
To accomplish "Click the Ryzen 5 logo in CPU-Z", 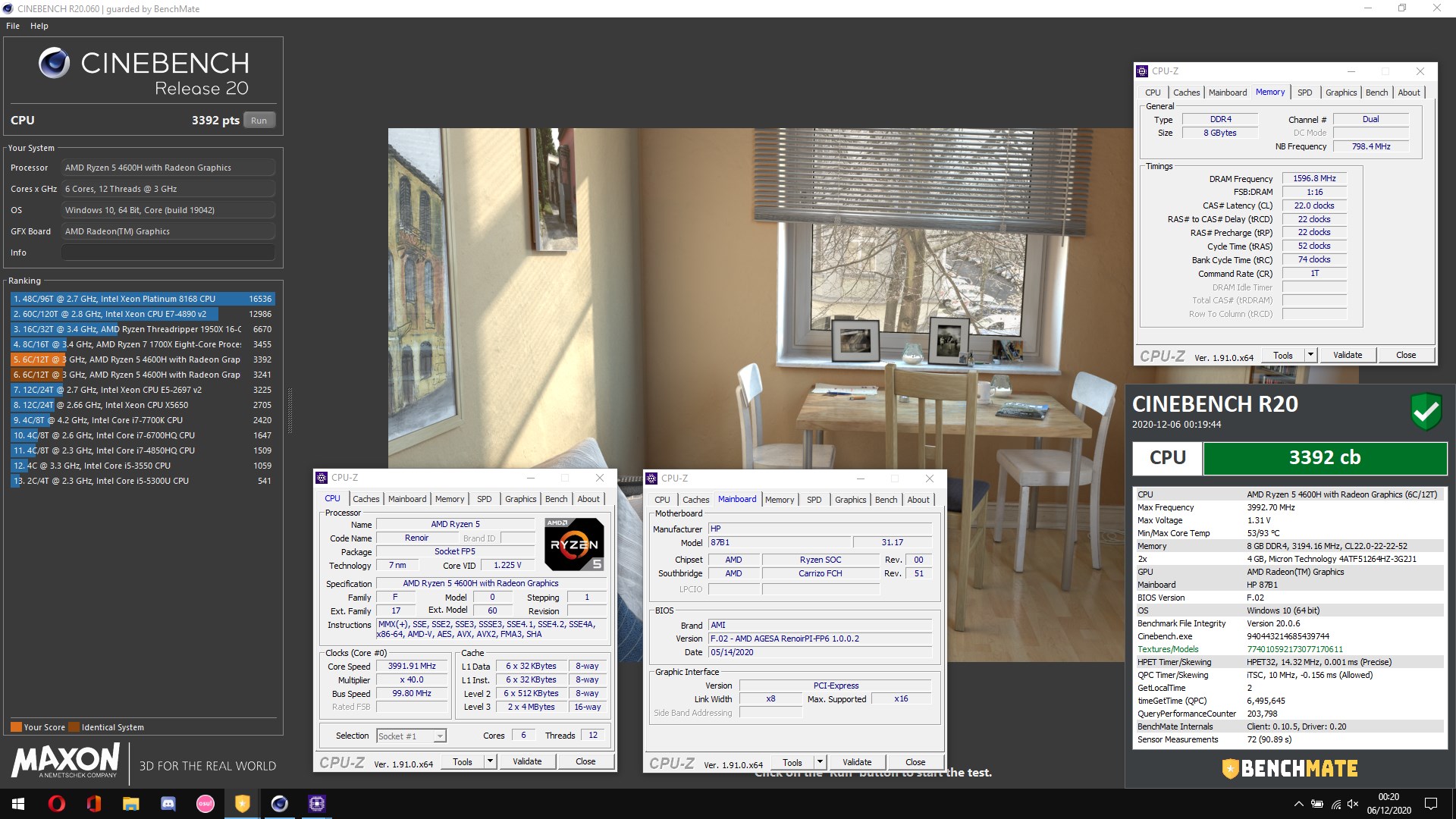I will 574,544.
